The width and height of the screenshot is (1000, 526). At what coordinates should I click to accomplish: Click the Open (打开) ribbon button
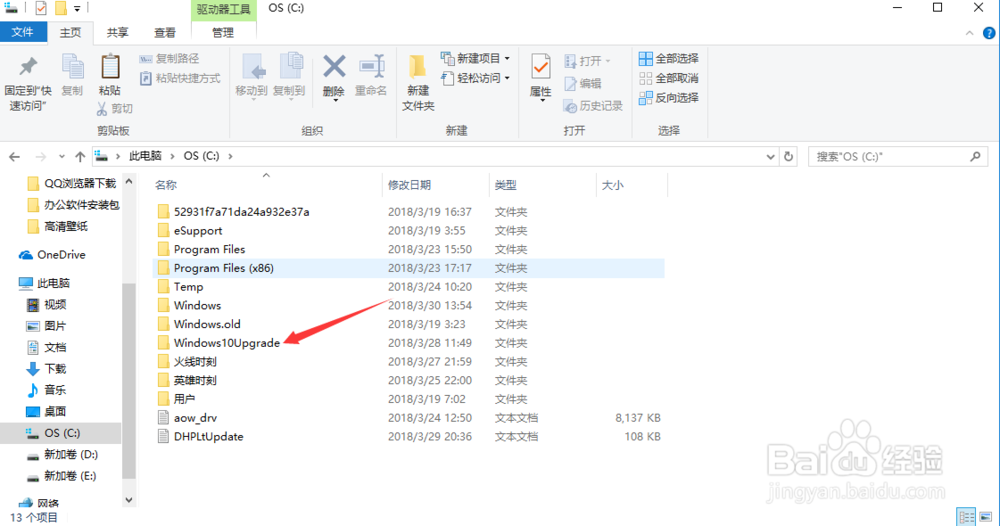(587, 61)
